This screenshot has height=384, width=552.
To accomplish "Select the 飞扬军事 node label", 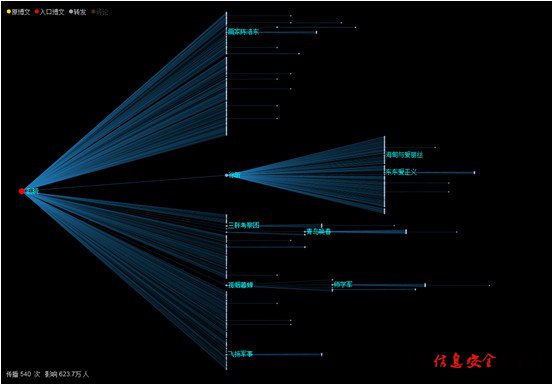I will tap(240, 354).
